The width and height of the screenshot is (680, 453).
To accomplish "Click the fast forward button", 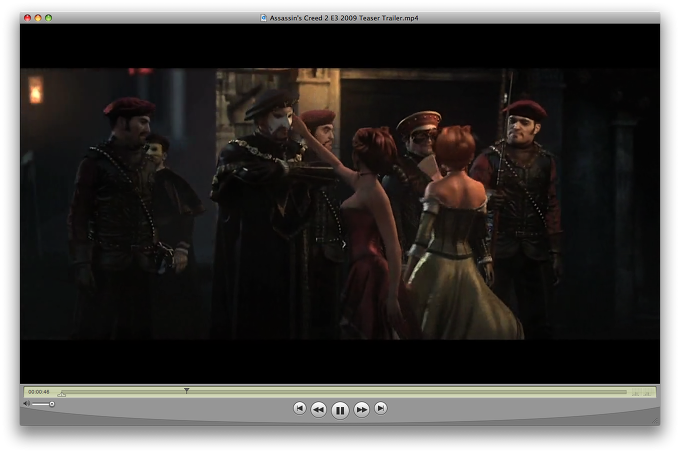I will coord(361,409).
